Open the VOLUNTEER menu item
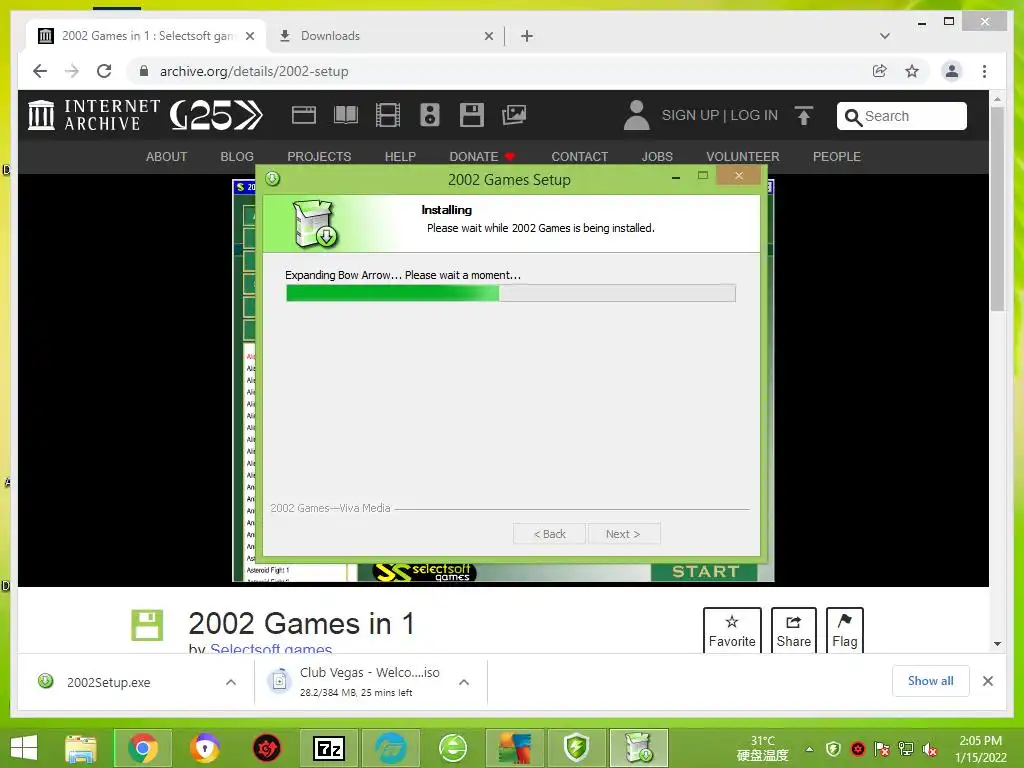Image resolution: width=1024 pixels, height=768 pixels. tap(743, 157)
